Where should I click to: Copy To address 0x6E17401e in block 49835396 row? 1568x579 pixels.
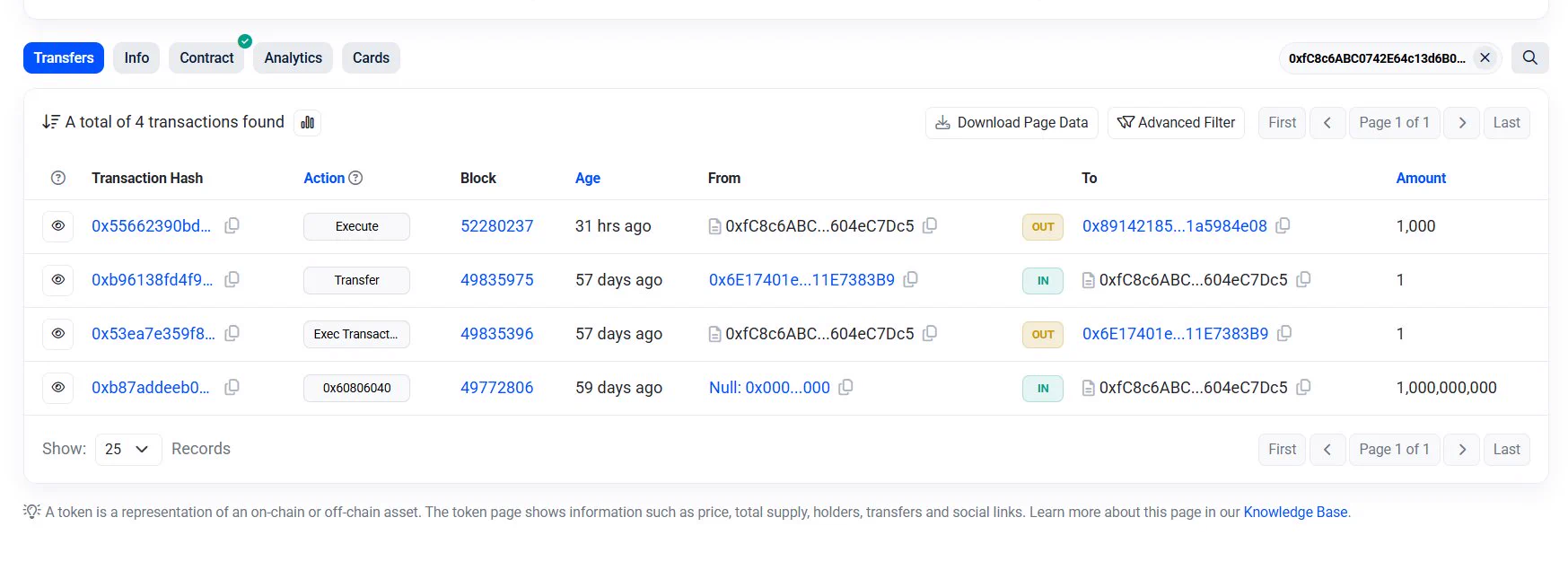point(1284,333)
